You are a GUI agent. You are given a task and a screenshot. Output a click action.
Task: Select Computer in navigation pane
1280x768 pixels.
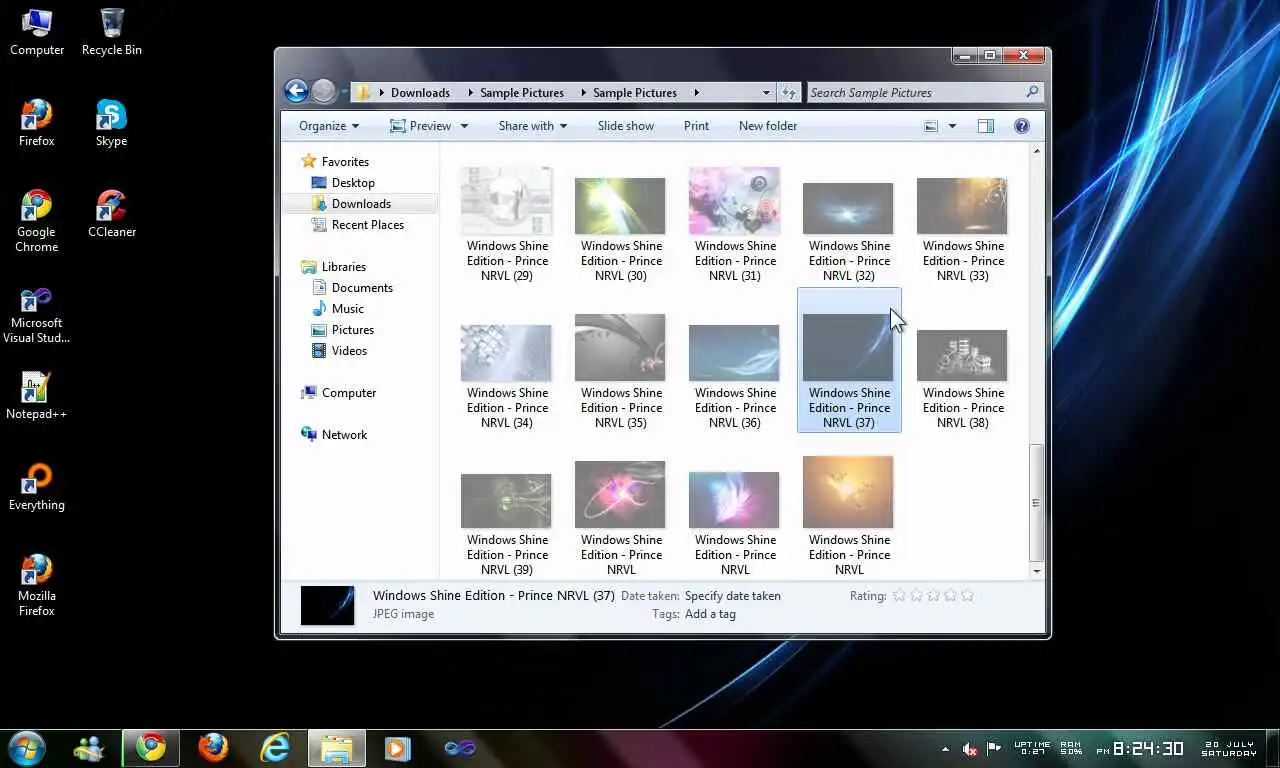[349, 392]
